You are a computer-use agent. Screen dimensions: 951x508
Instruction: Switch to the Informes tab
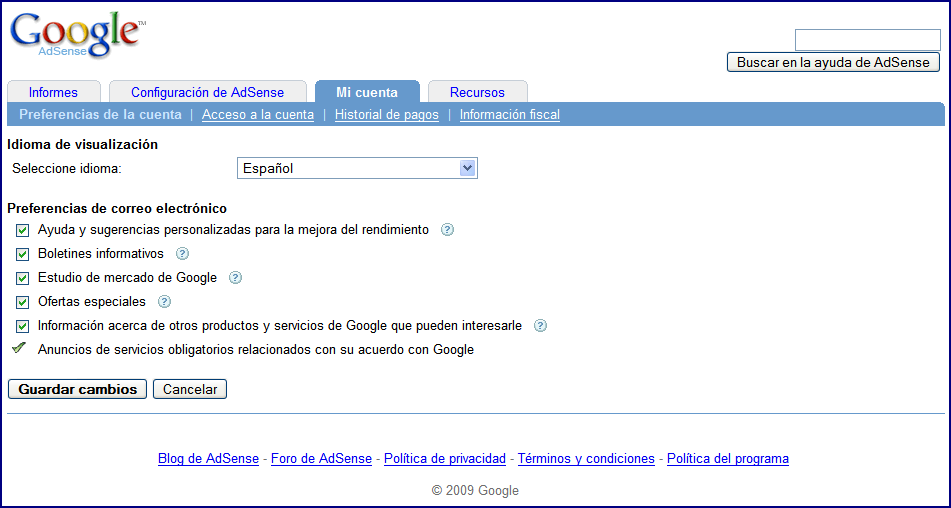pyautogui.click(x=53, y=92)
